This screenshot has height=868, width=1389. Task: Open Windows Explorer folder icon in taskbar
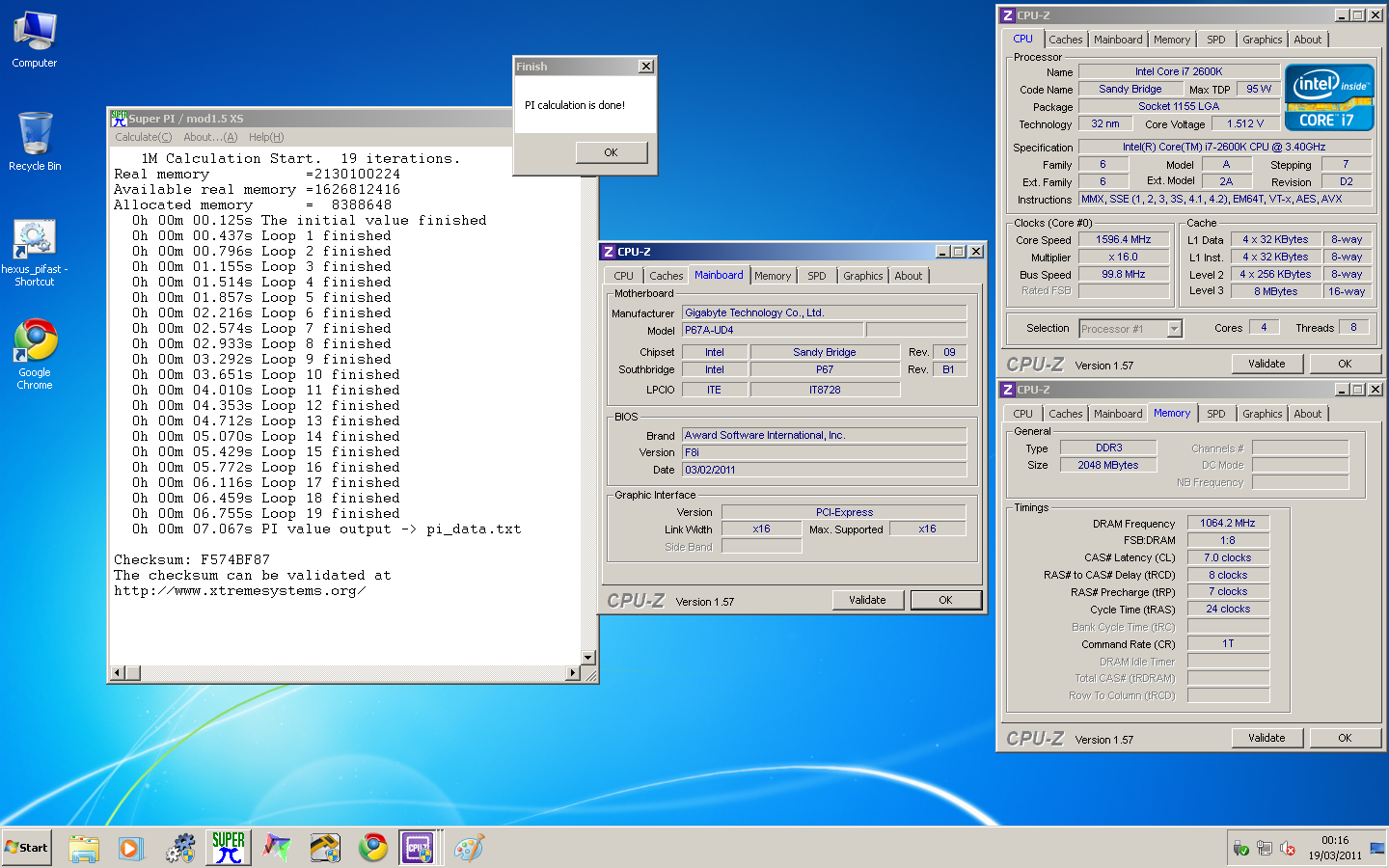point(84,848)
